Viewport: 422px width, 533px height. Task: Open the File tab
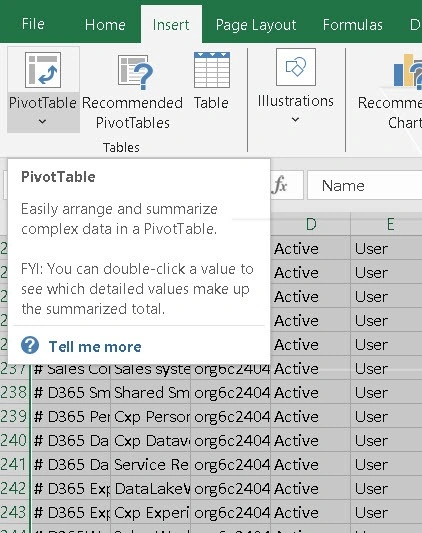(x=33, y=24)
